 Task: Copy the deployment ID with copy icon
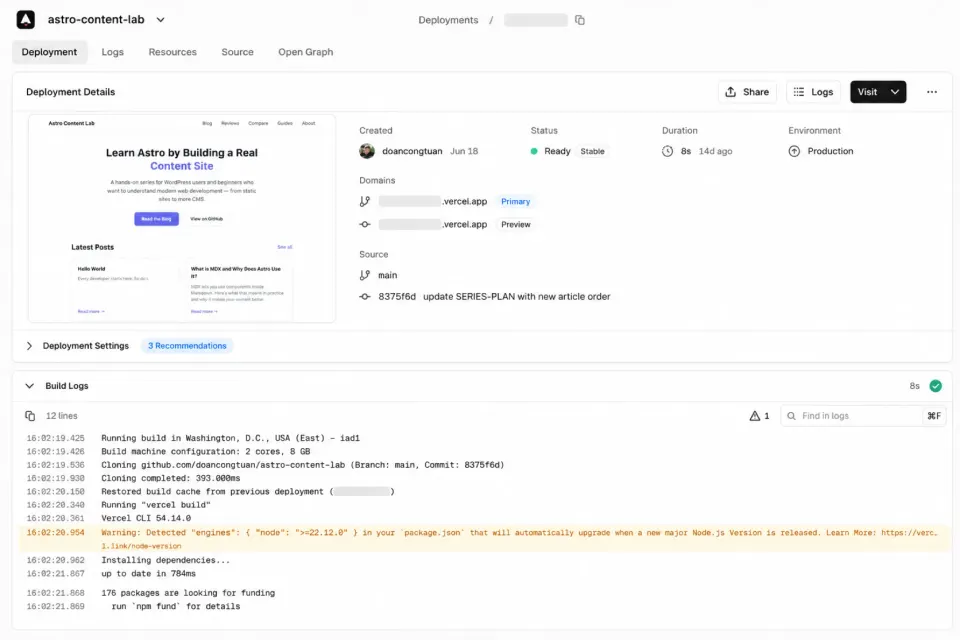tap(580, 20)
